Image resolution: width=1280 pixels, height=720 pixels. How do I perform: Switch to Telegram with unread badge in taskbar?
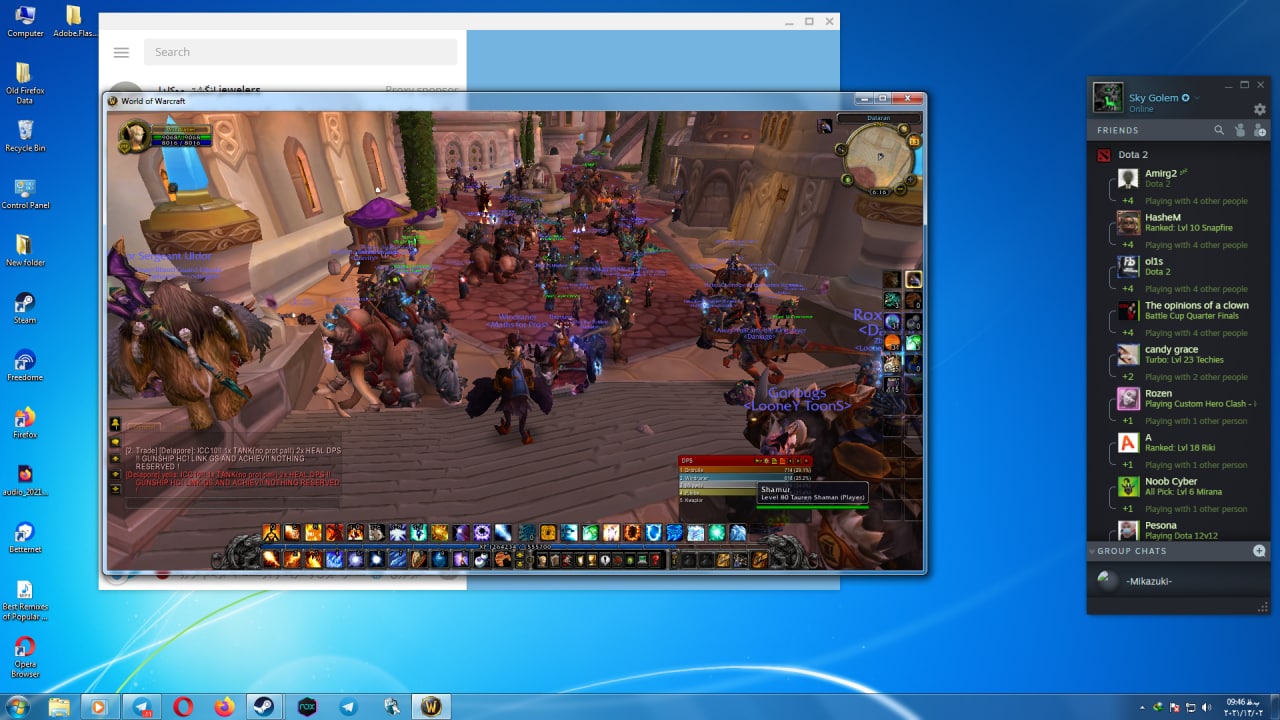(141, 706)
